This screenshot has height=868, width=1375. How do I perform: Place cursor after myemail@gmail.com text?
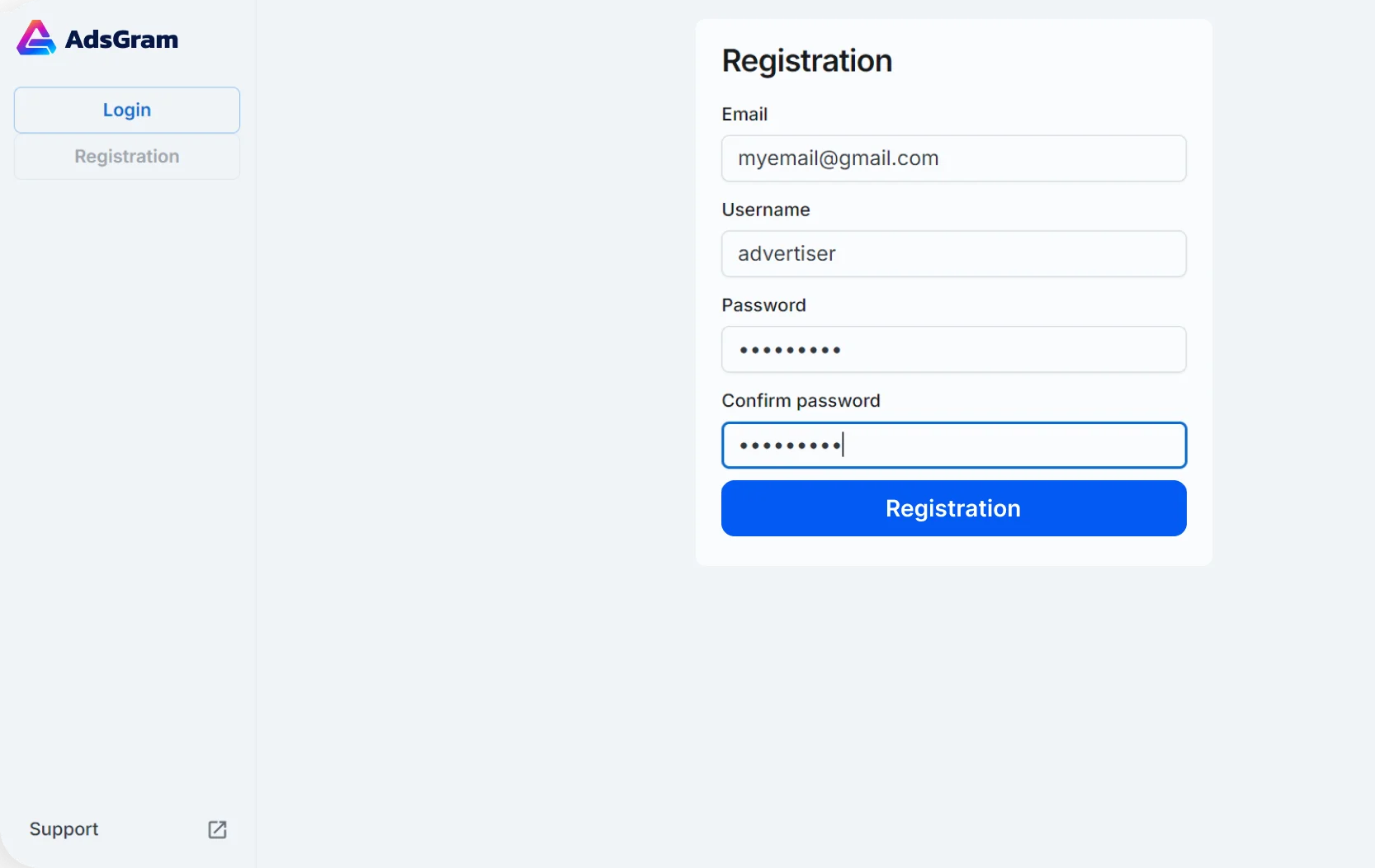coord(941,158)
